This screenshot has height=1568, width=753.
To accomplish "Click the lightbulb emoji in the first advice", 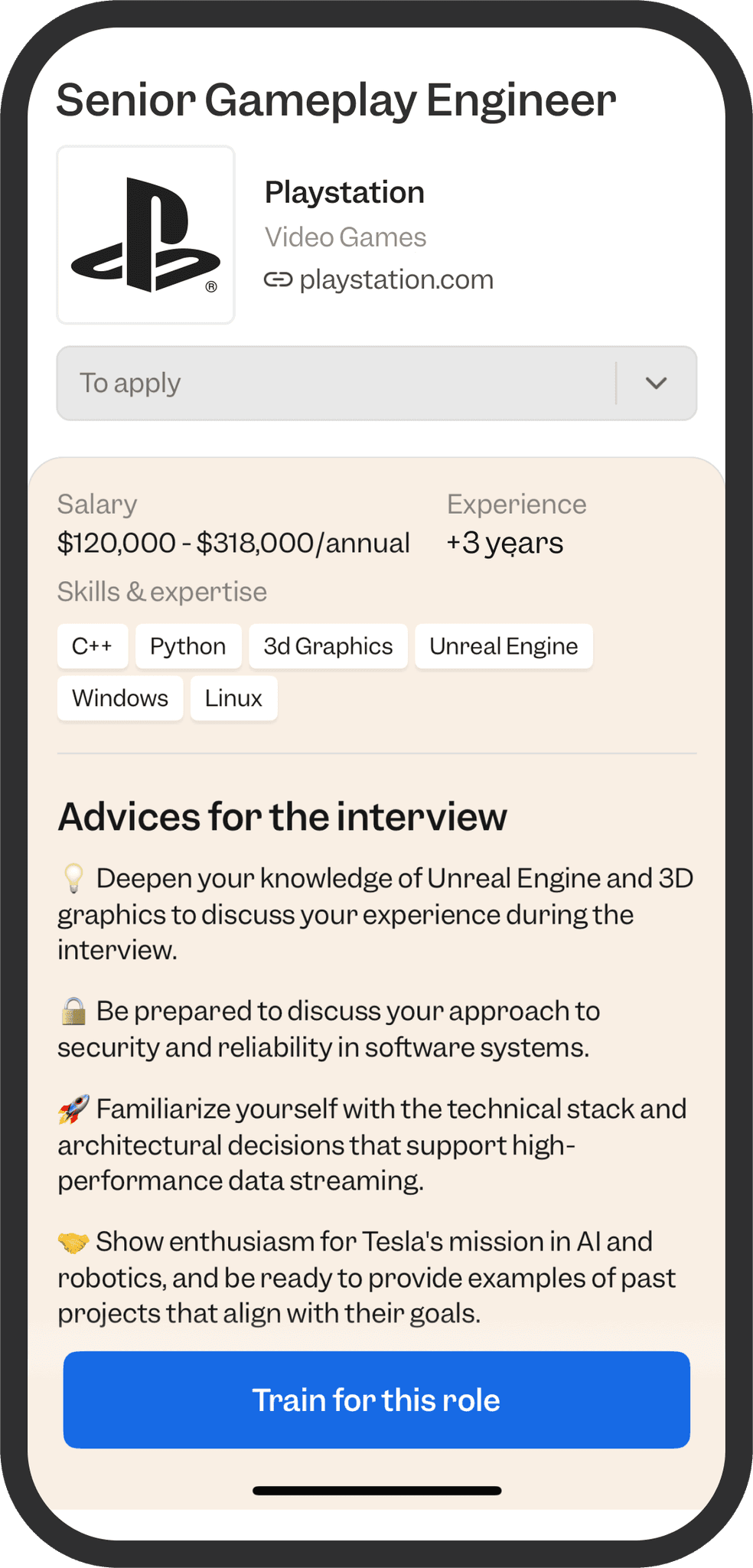I will coord(73,879).
